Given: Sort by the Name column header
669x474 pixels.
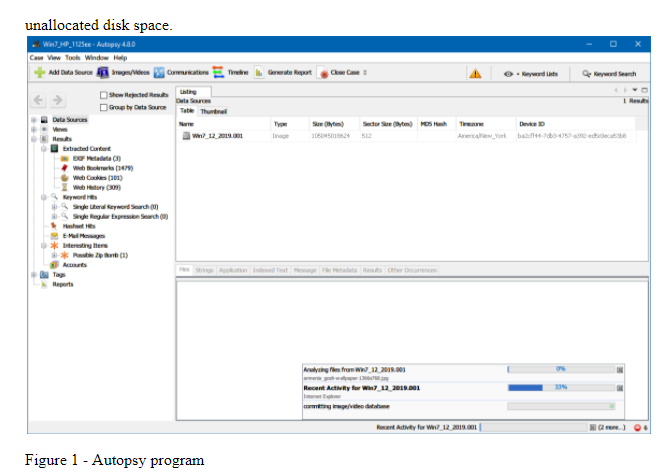Looking at the screenshot, I should [223, 124].
